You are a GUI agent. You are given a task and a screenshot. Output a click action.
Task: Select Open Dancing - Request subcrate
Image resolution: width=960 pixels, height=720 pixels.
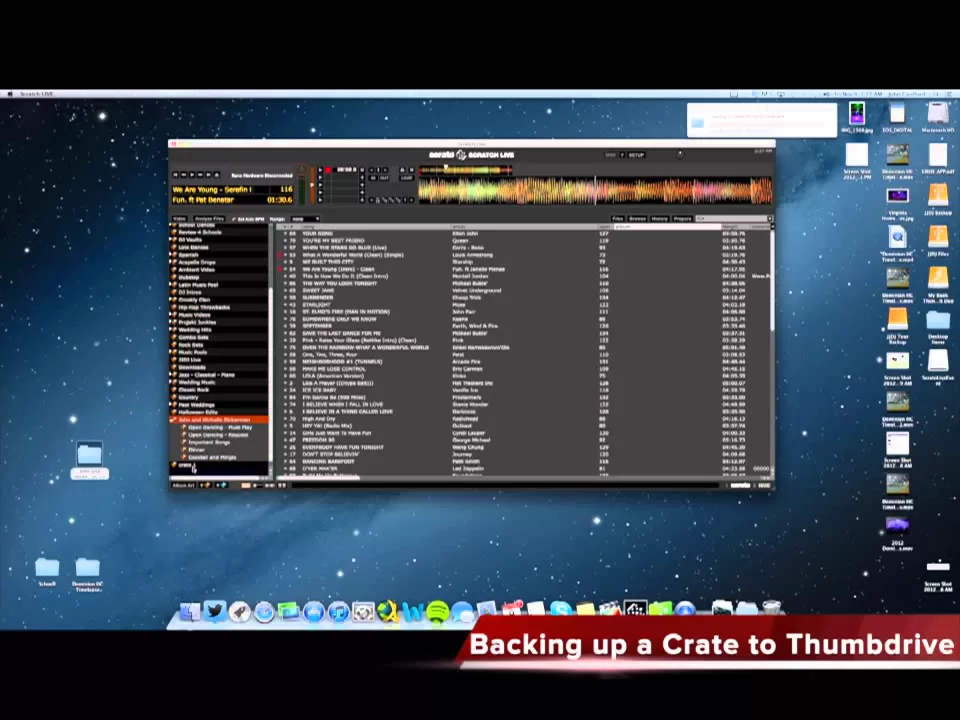coord(218,435)
